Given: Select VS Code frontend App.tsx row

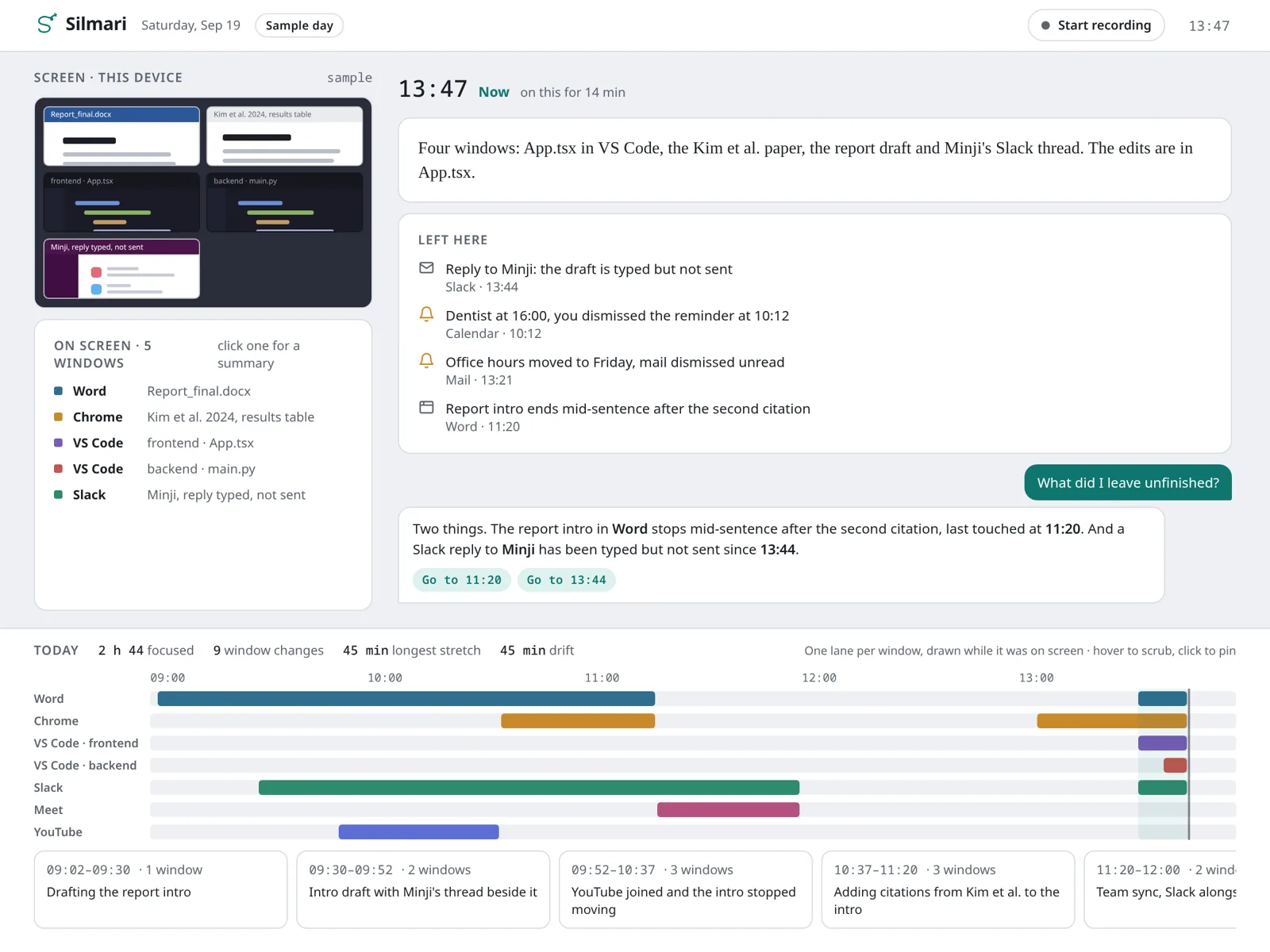Looking at the screenshot, I should pos(203,443).
